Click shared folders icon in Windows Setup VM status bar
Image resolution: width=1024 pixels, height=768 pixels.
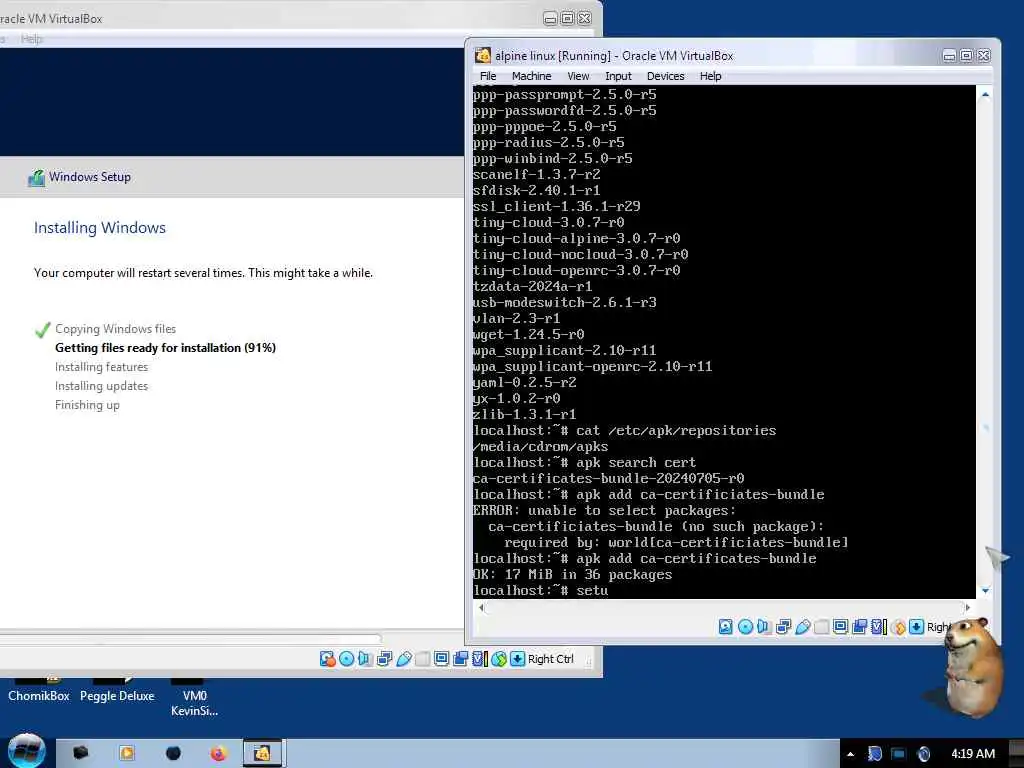pyautogui.click(x=423, y=659)
